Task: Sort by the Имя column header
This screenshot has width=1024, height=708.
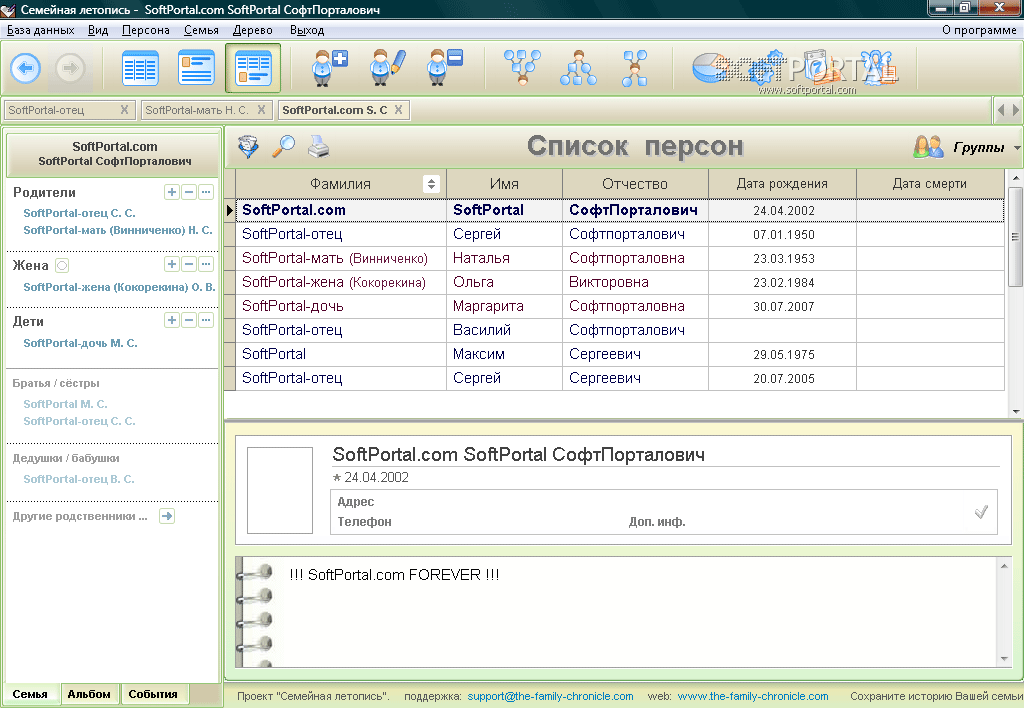Action: pyautogui.click(x=504, y=184)
